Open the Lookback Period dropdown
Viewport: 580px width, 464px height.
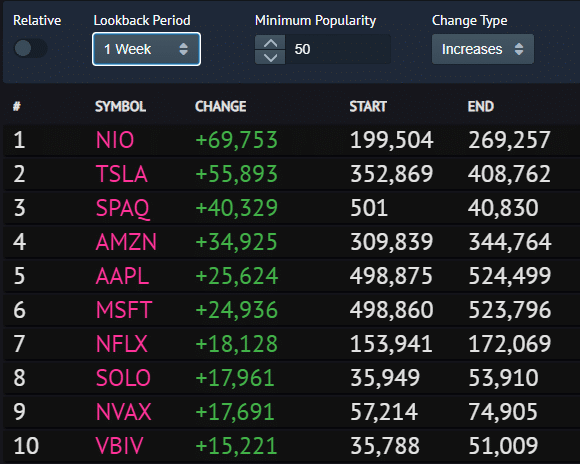[x=146, y=49]
